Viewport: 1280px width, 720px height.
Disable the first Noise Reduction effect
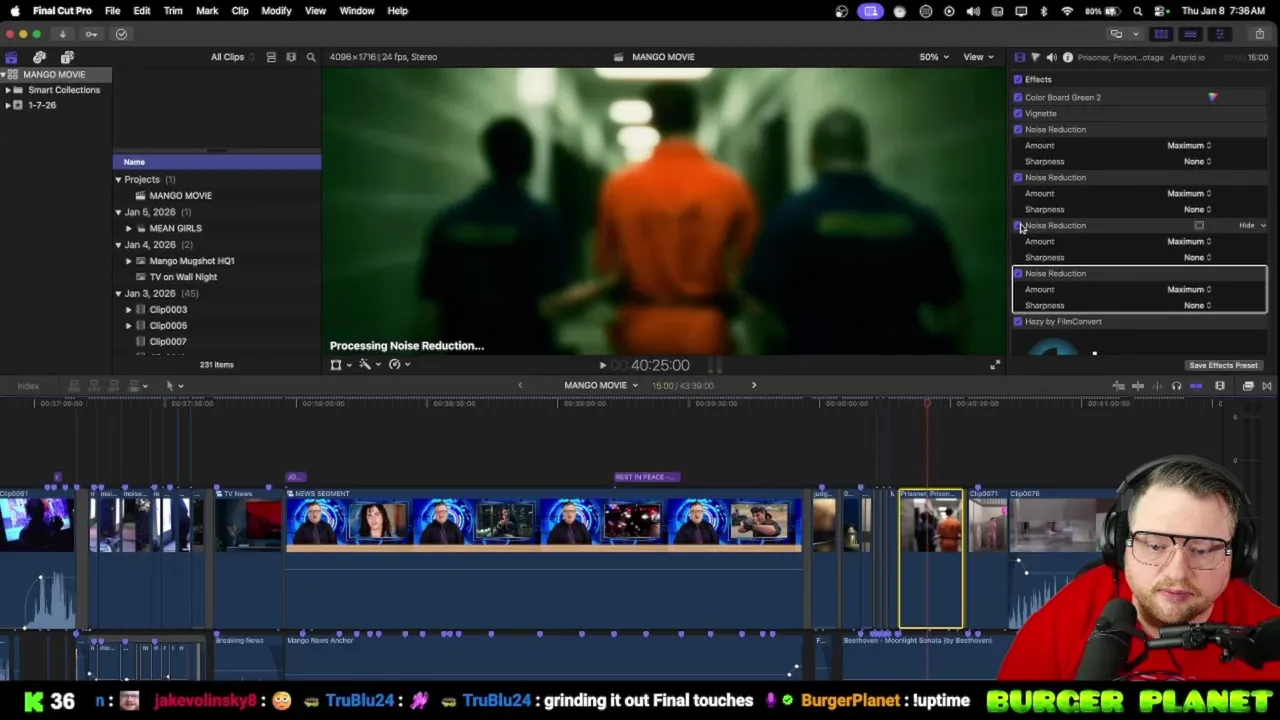coord(1018,129)
